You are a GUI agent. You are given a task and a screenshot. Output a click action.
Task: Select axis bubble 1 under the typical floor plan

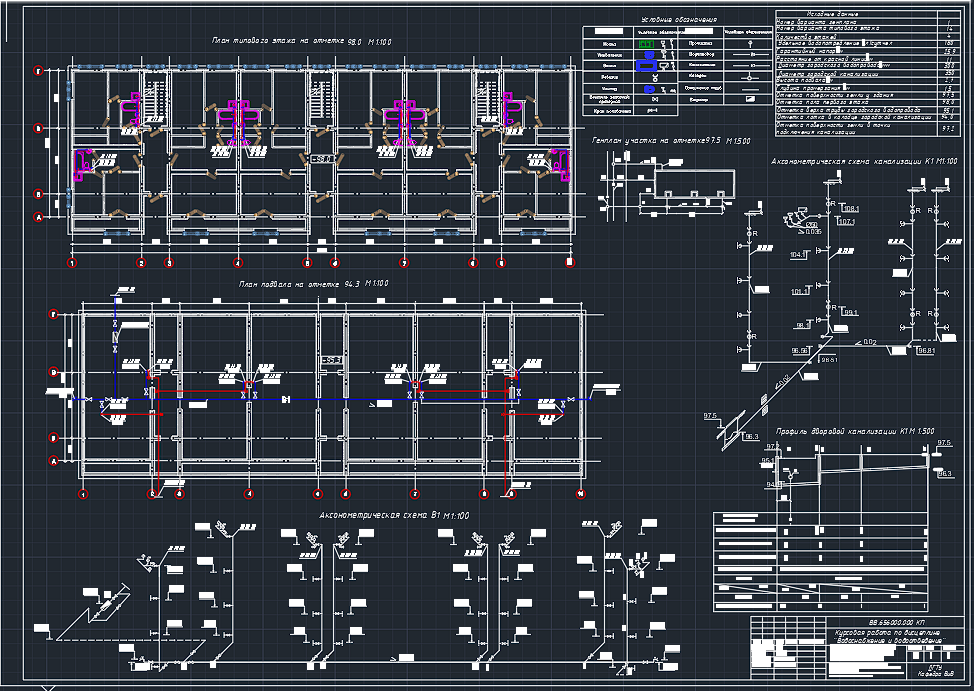click(72, 263)
